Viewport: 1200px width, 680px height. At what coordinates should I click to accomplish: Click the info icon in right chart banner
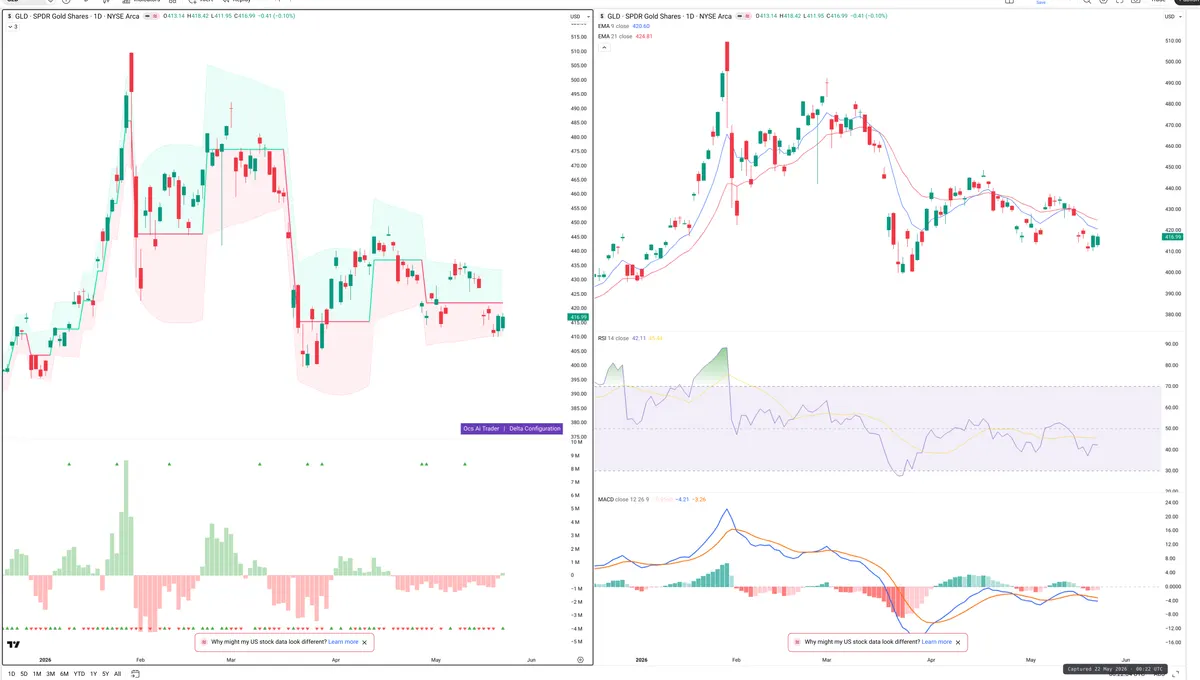click(x=798, y=642)
